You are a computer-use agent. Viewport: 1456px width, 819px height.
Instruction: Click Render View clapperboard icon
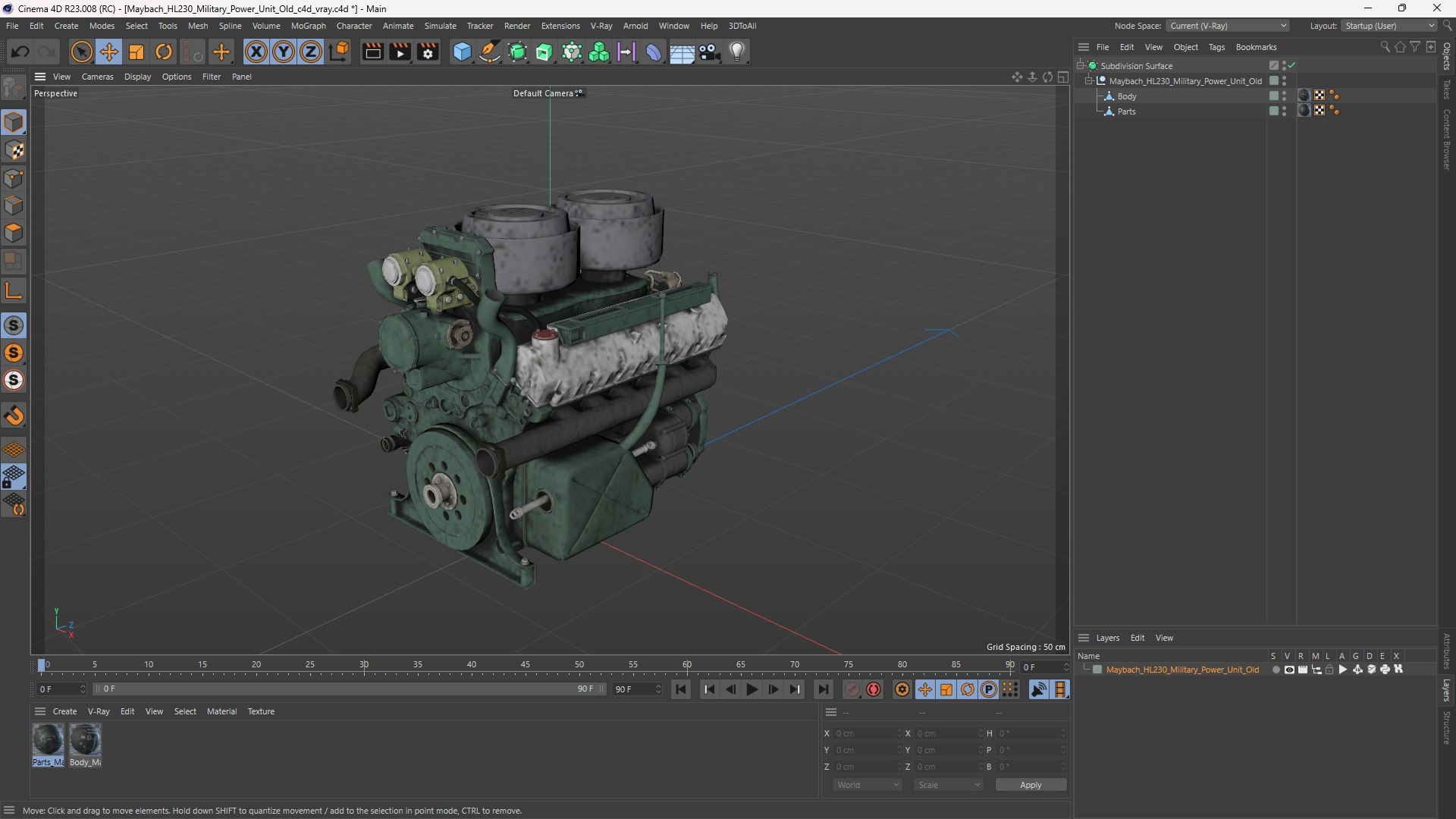372,52
